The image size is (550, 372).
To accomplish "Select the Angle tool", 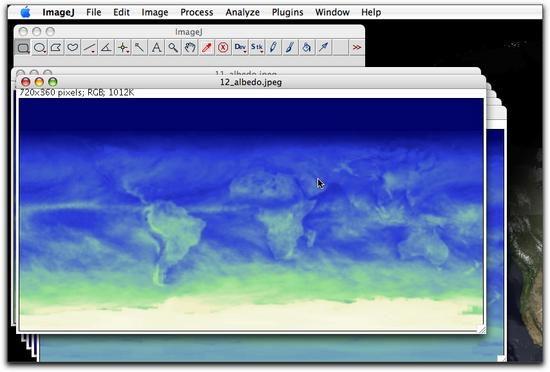I will pos(106,47).
